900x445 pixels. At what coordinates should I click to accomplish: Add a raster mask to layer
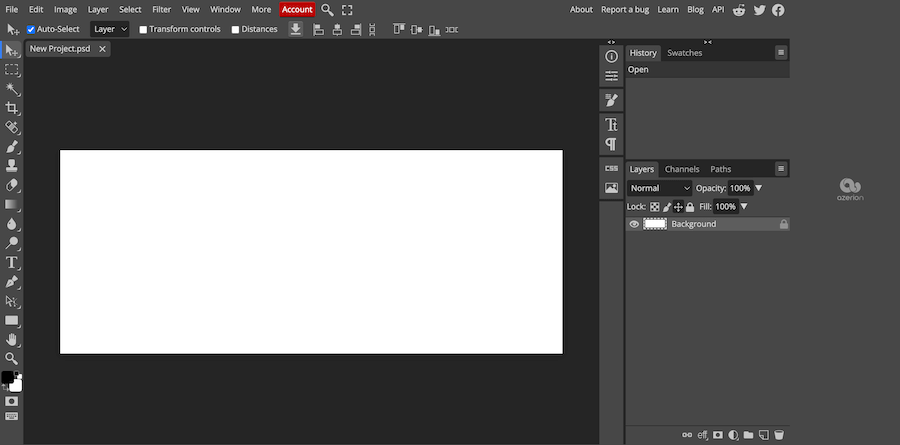718,435
